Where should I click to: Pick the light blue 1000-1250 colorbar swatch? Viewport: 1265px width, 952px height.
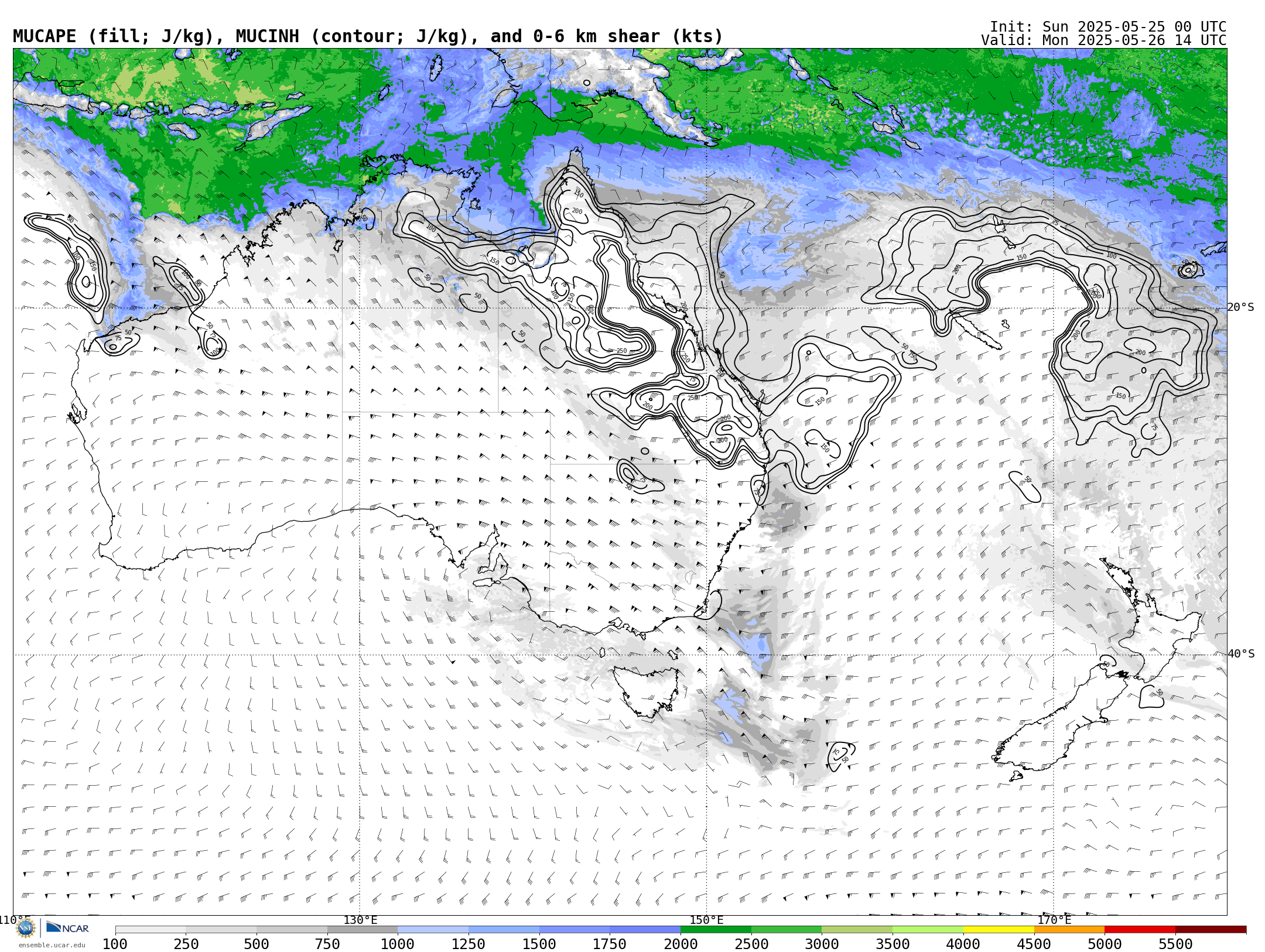click(433, 930)
